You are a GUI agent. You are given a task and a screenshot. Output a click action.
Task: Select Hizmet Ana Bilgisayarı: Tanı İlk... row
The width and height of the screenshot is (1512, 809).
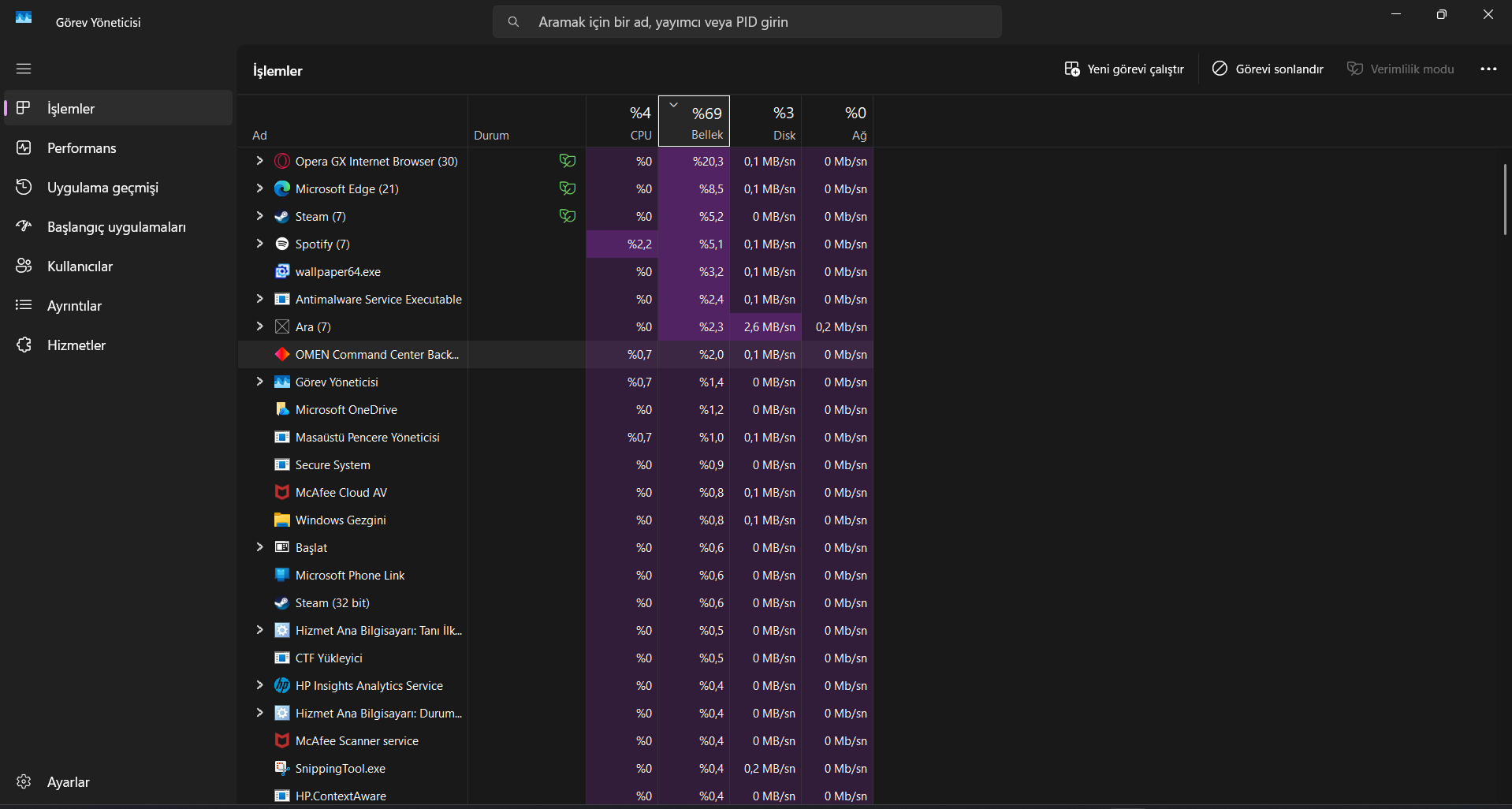pos(556,630)
